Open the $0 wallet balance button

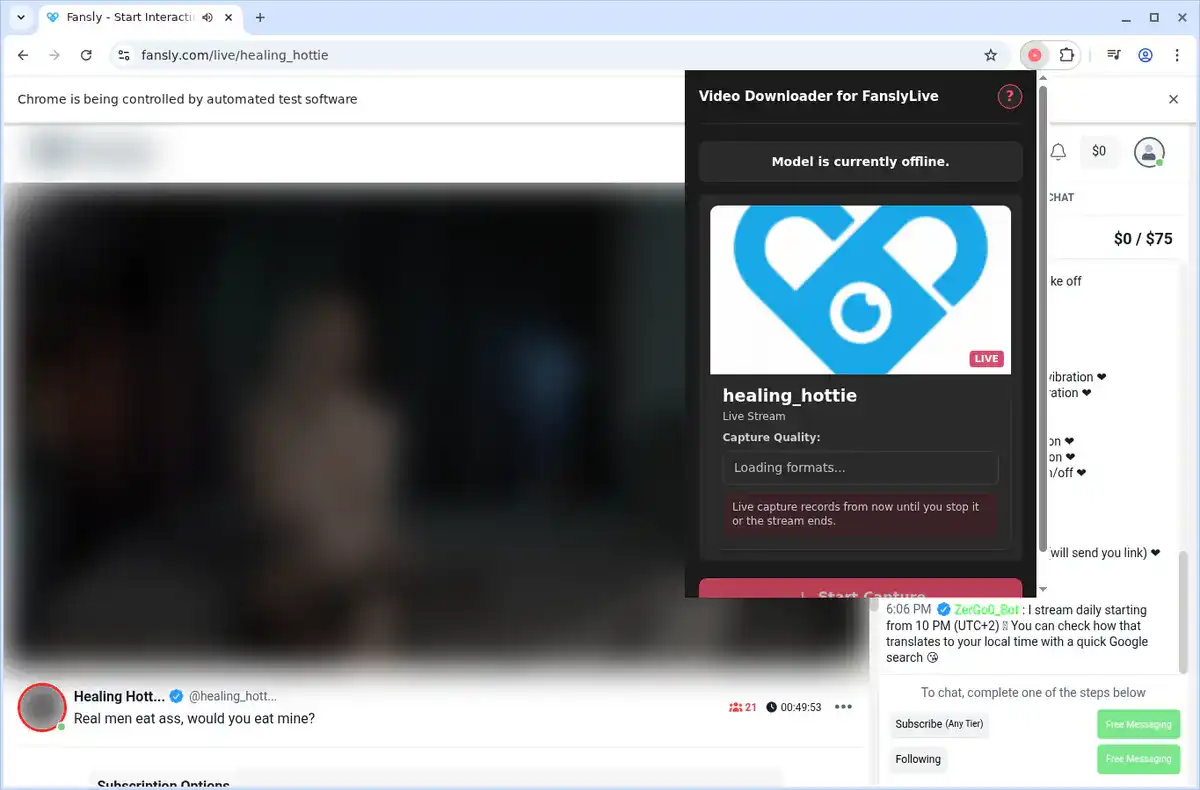[x=1099, y=151]
